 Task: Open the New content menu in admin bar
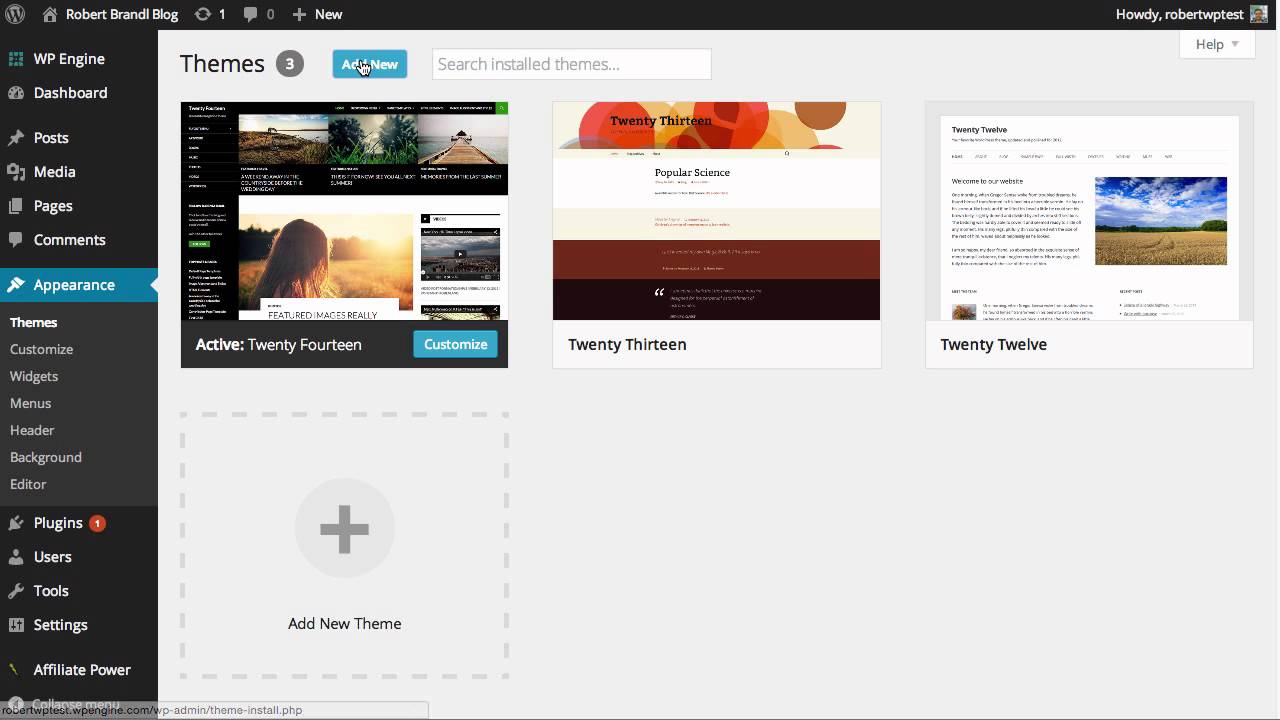[x=317, y=14]
